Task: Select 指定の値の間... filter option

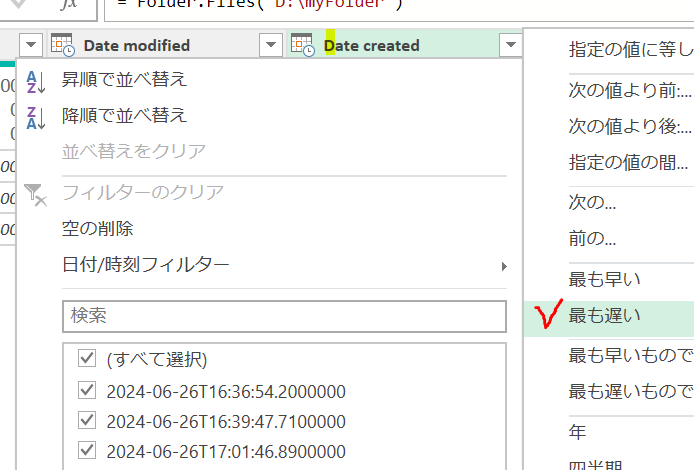Action: [628, 163]
